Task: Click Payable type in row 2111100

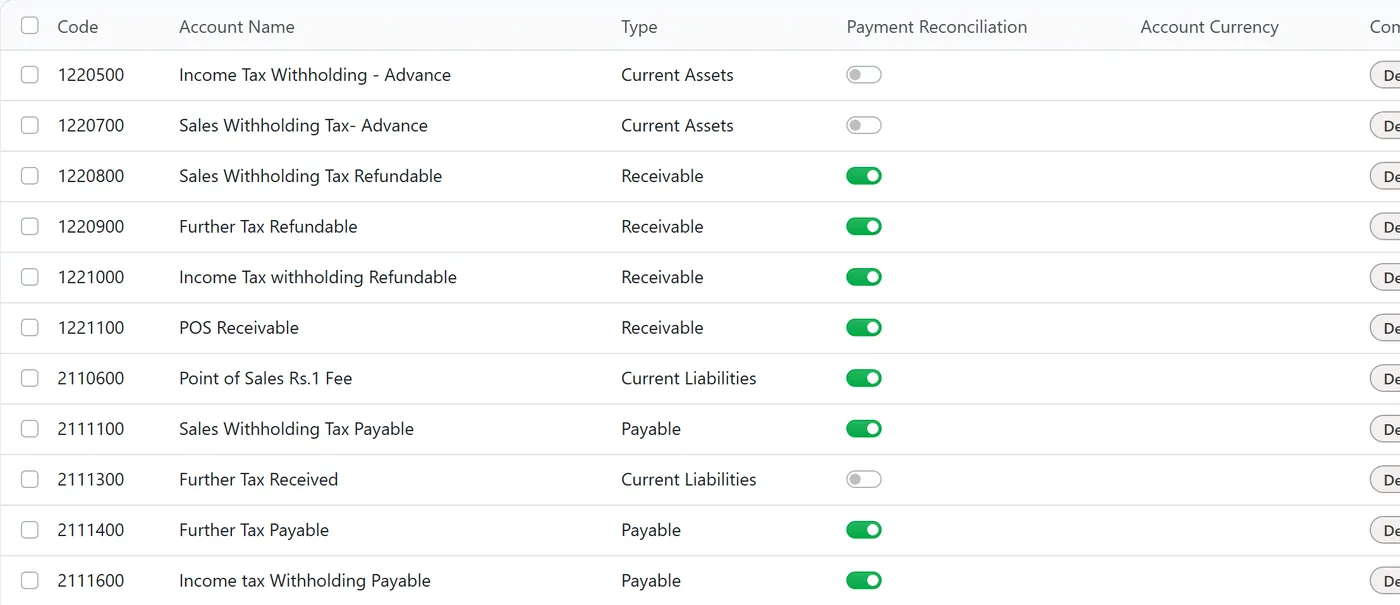Action: (x=651, y=429)
